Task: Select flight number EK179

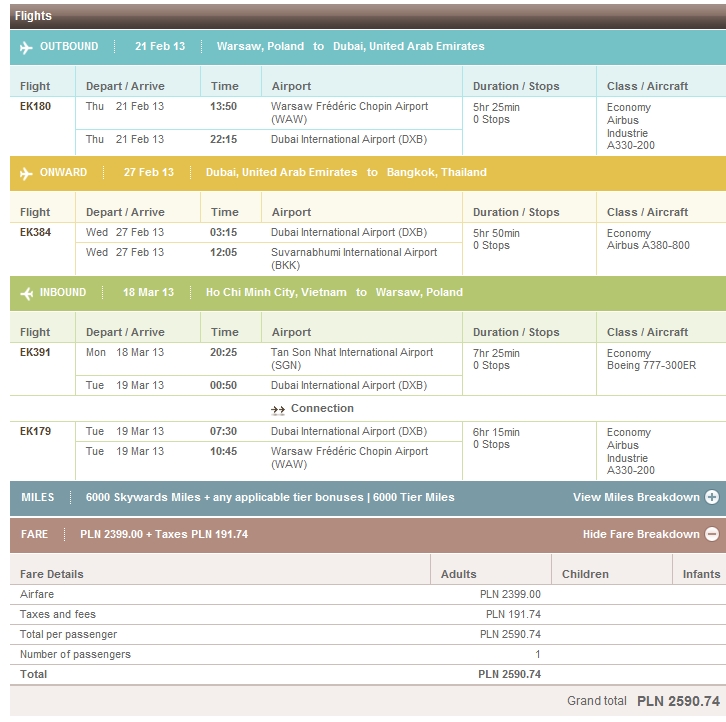Action: point(35,431)
